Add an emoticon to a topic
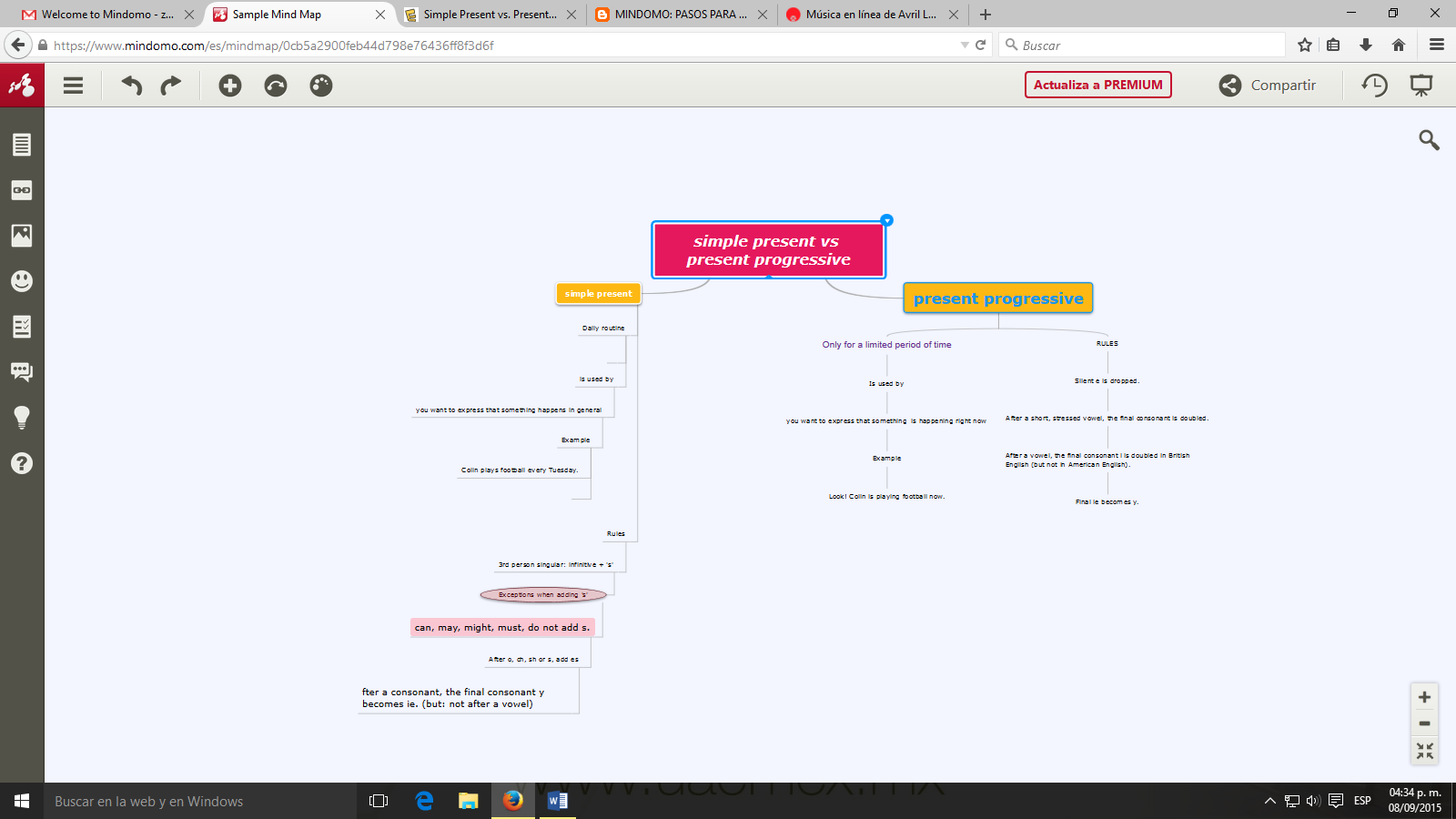This screenshot has width=1456, height=819. (22, 281)
